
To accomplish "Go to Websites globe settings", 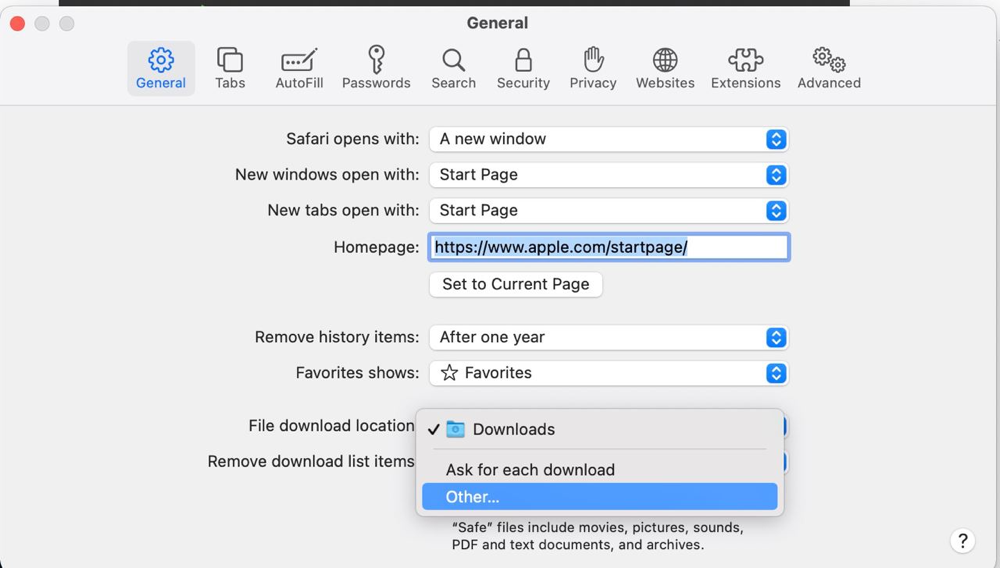I will tap(665, 68).
